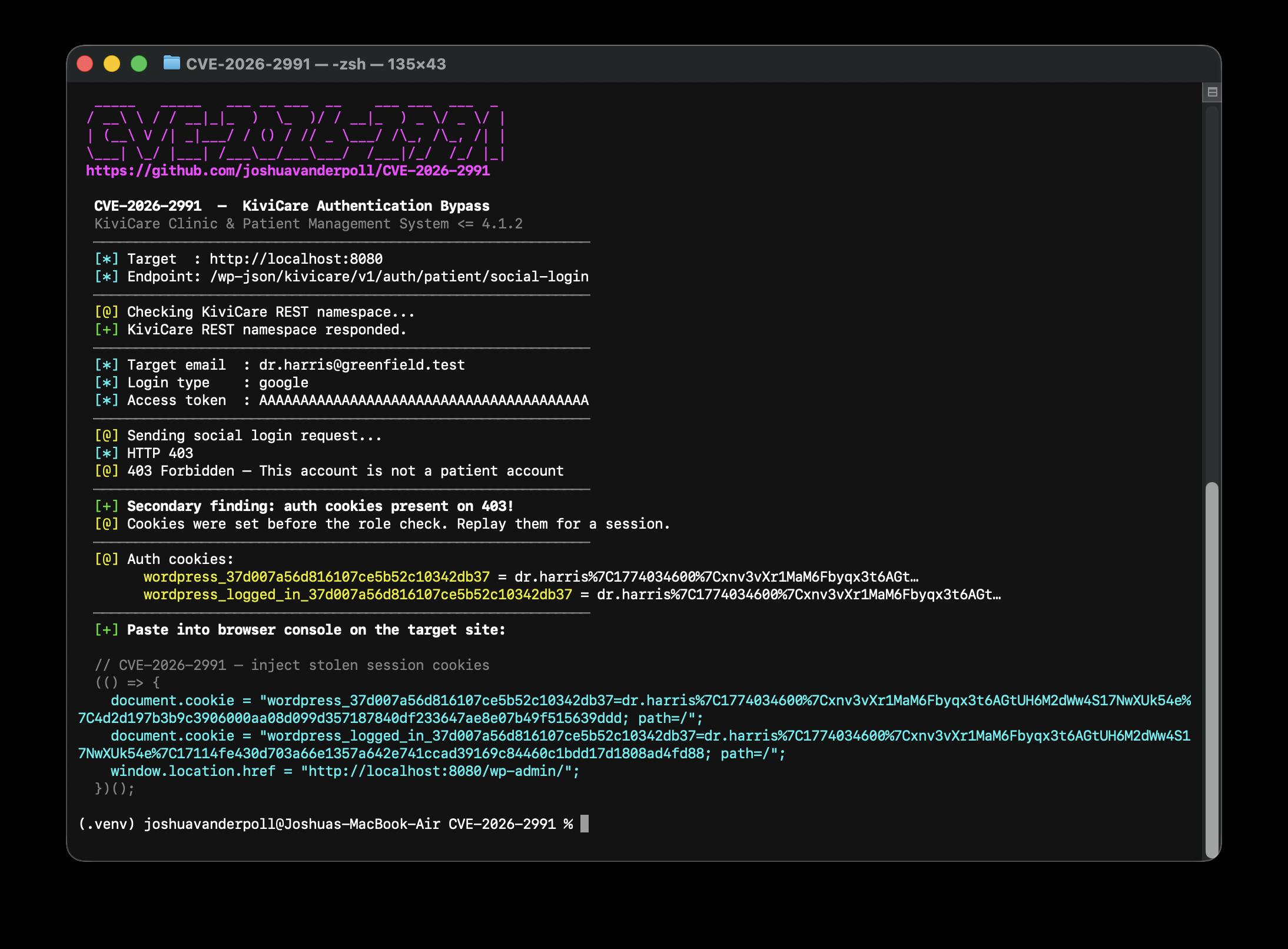This screenshot has height=949, width=1288.
Task: Zoom the window with the green button
Action: tap(139, 64)
